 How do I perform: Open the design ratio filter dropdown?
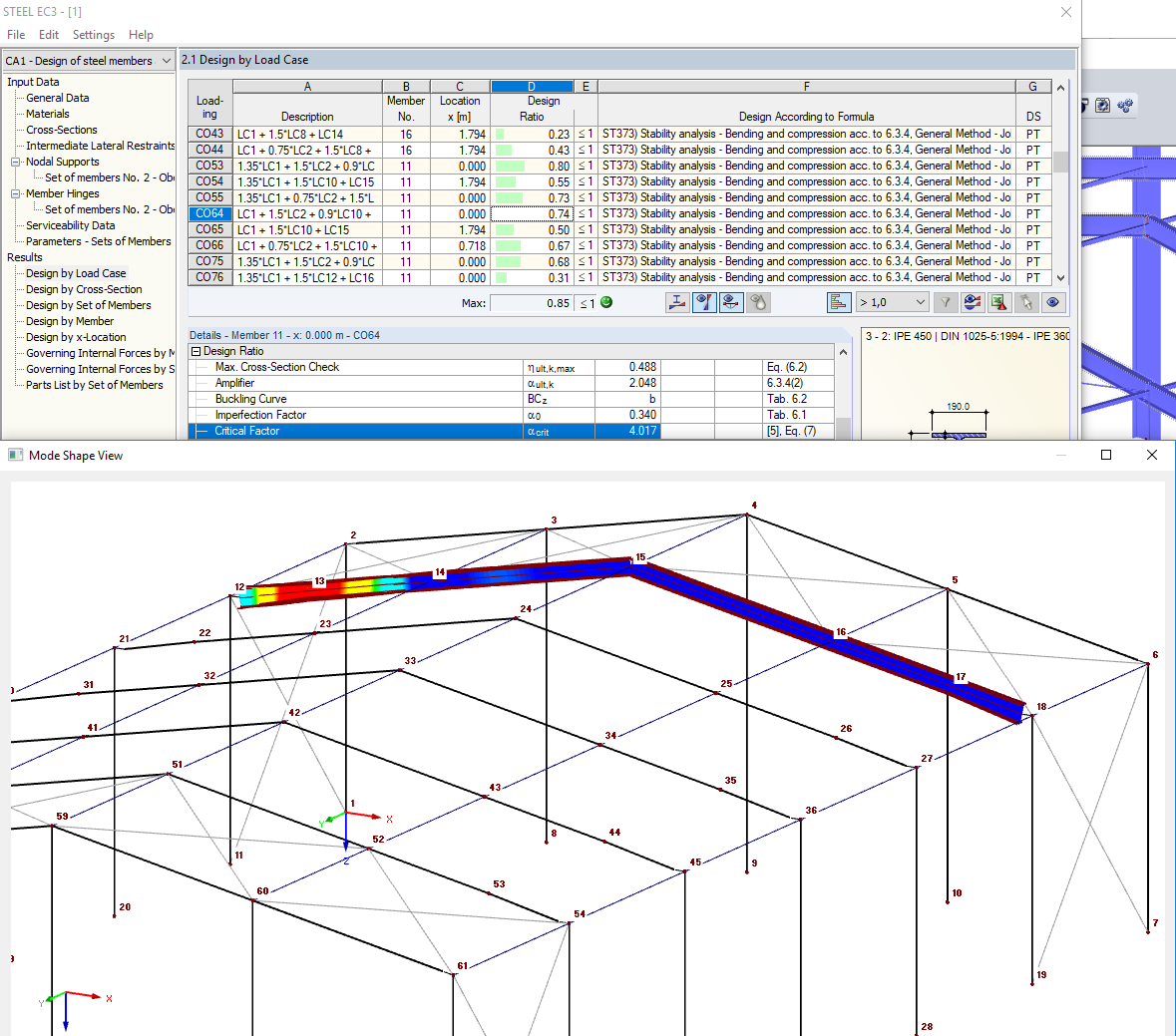(x=893, y=302)
